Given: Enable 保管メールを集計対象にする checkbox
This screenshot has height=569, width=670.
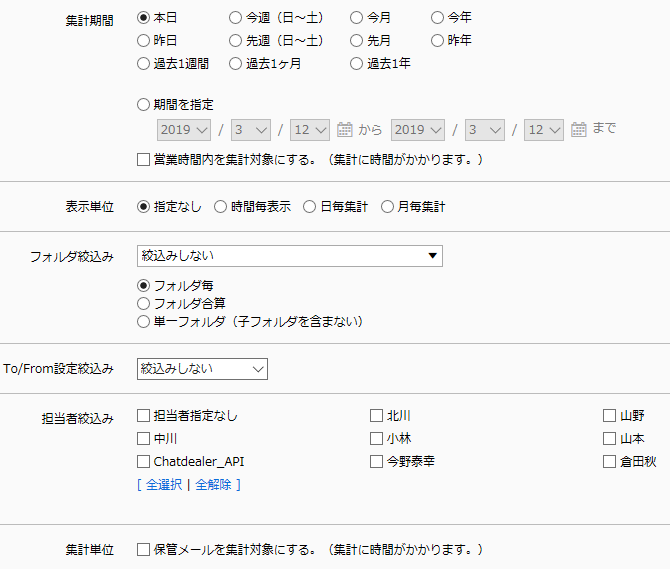Looking at the screenshot, I should click(x=143, y=549).
